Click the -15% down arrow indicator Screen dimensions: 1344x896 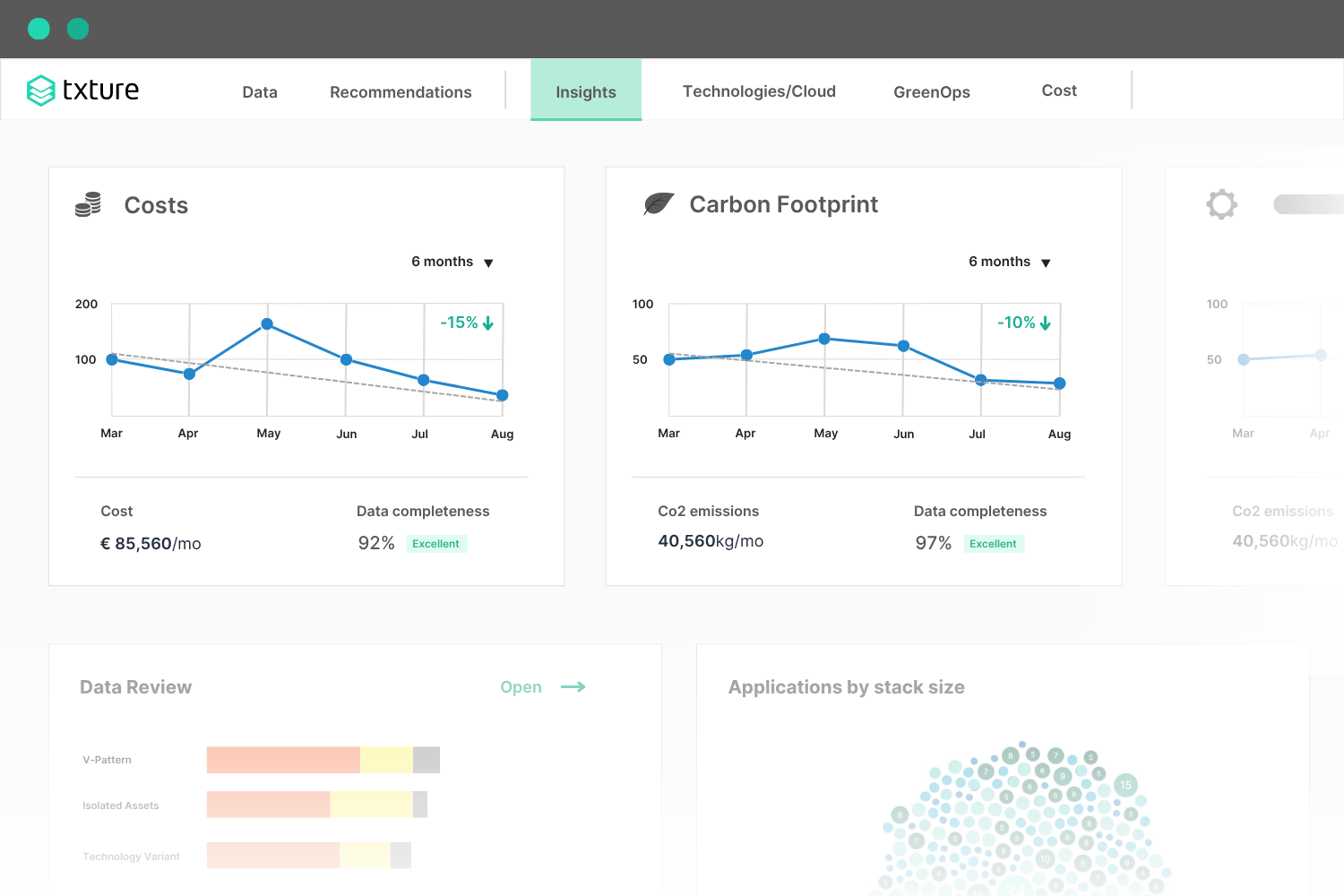[467, 323]
